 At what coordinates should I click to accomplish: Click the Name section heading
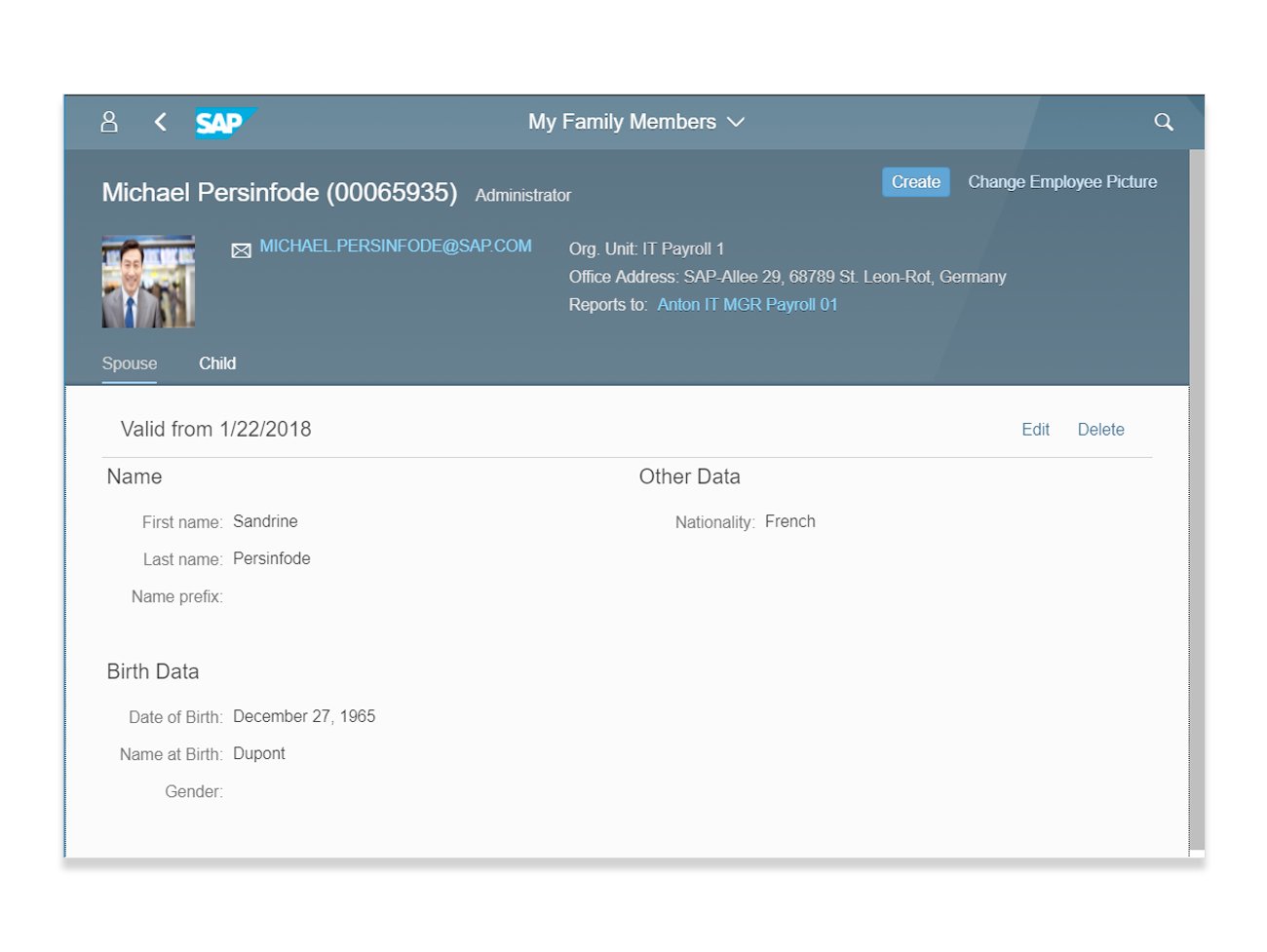(x=134, y=476)
